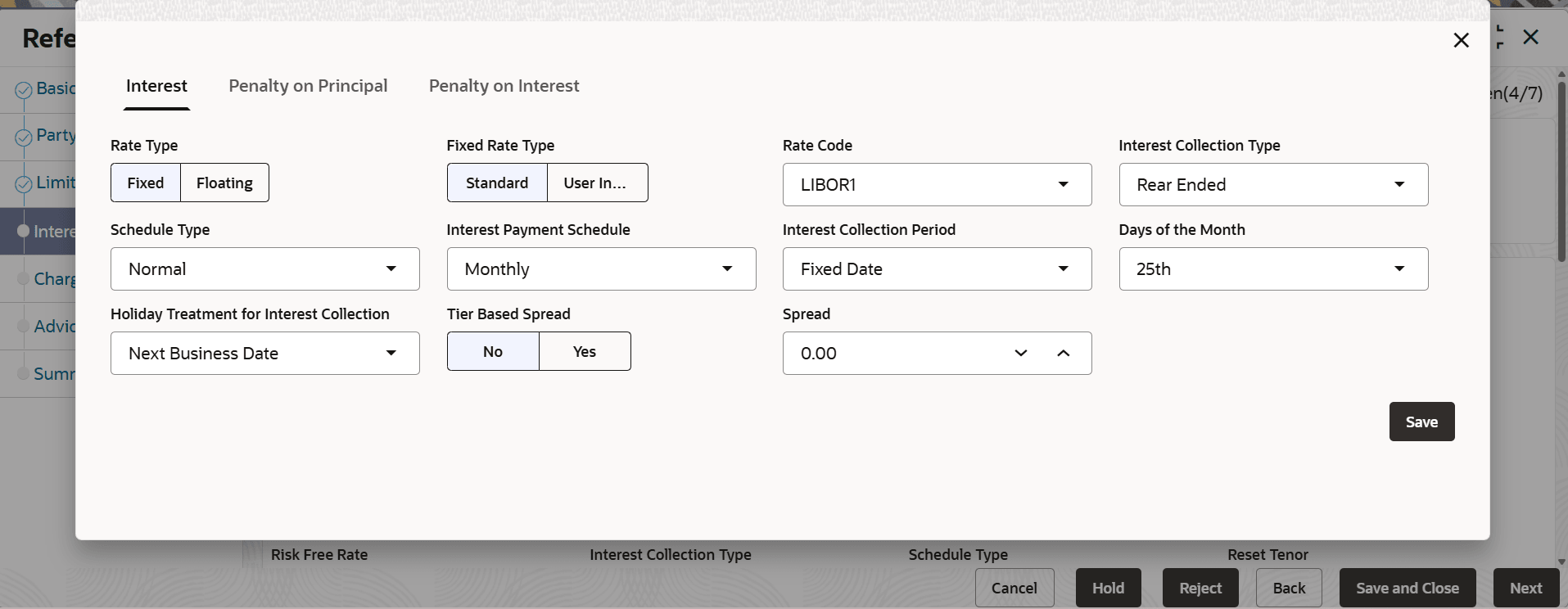Switch to the Penalty on Interest tab
Screen dimensions: 1568x609
pos(504,86)
